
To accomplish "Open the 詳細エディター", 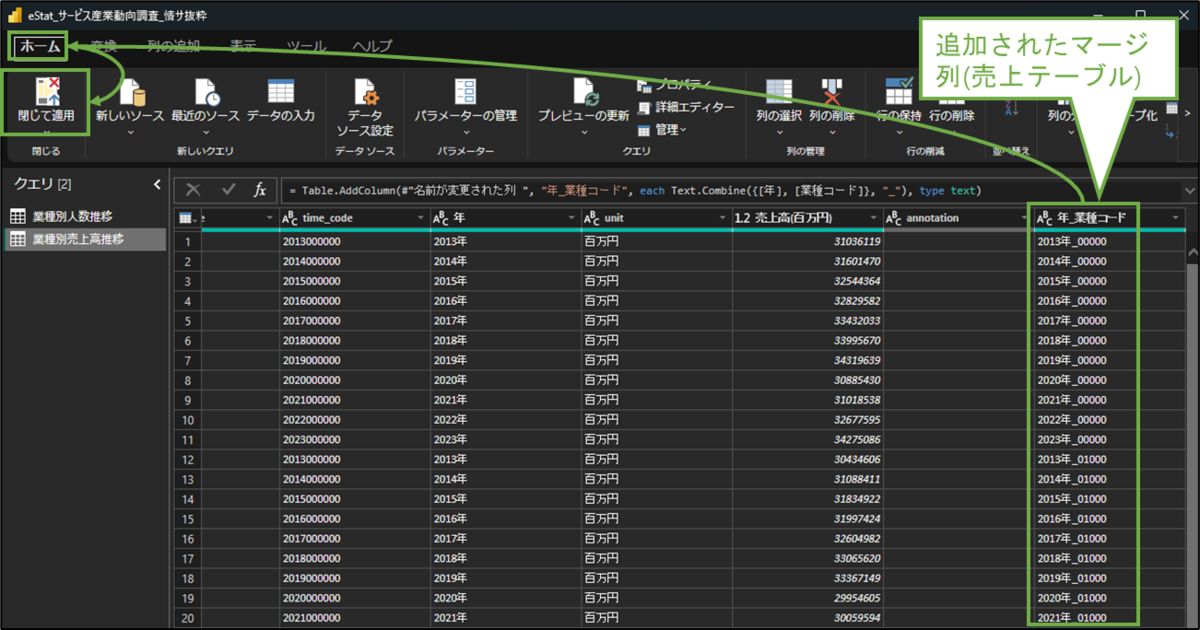I will pyautogui.click(x=685, y=107).
